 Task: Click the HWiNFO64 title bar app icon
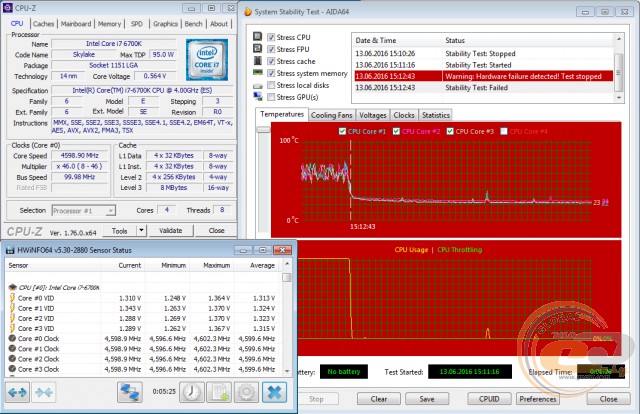coord(10,250)
